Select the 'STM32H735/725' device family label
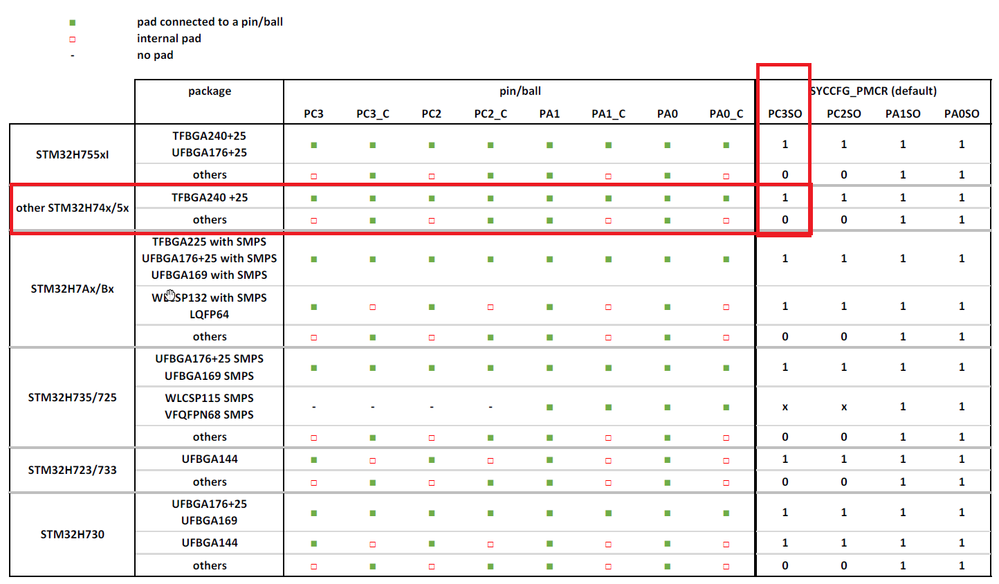The image size is (999, 584). (x=72, y=397)
